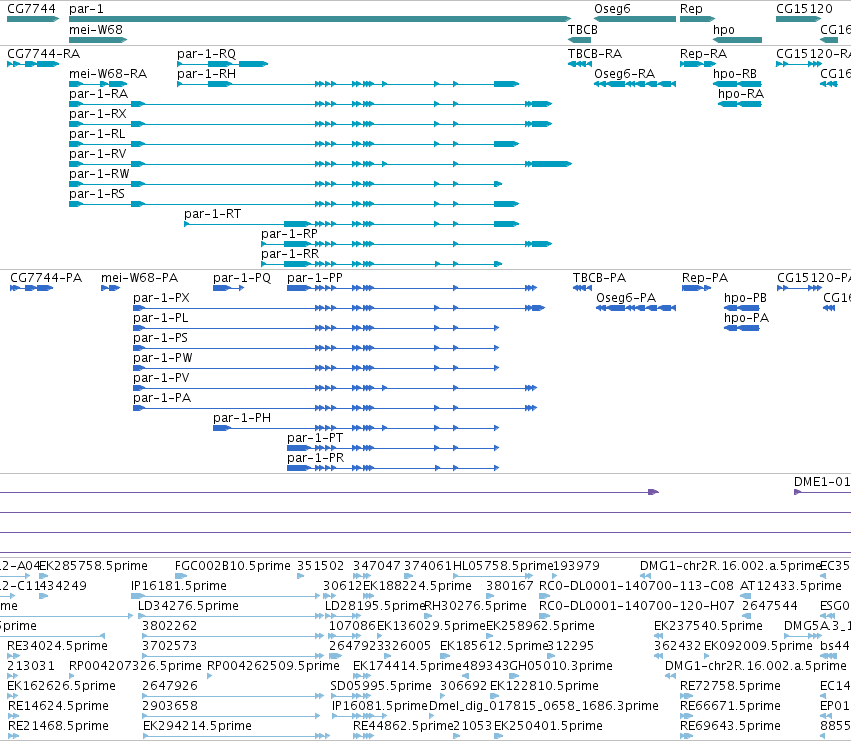Click EST label EK294214.5prime

click(x=197, y=726)
